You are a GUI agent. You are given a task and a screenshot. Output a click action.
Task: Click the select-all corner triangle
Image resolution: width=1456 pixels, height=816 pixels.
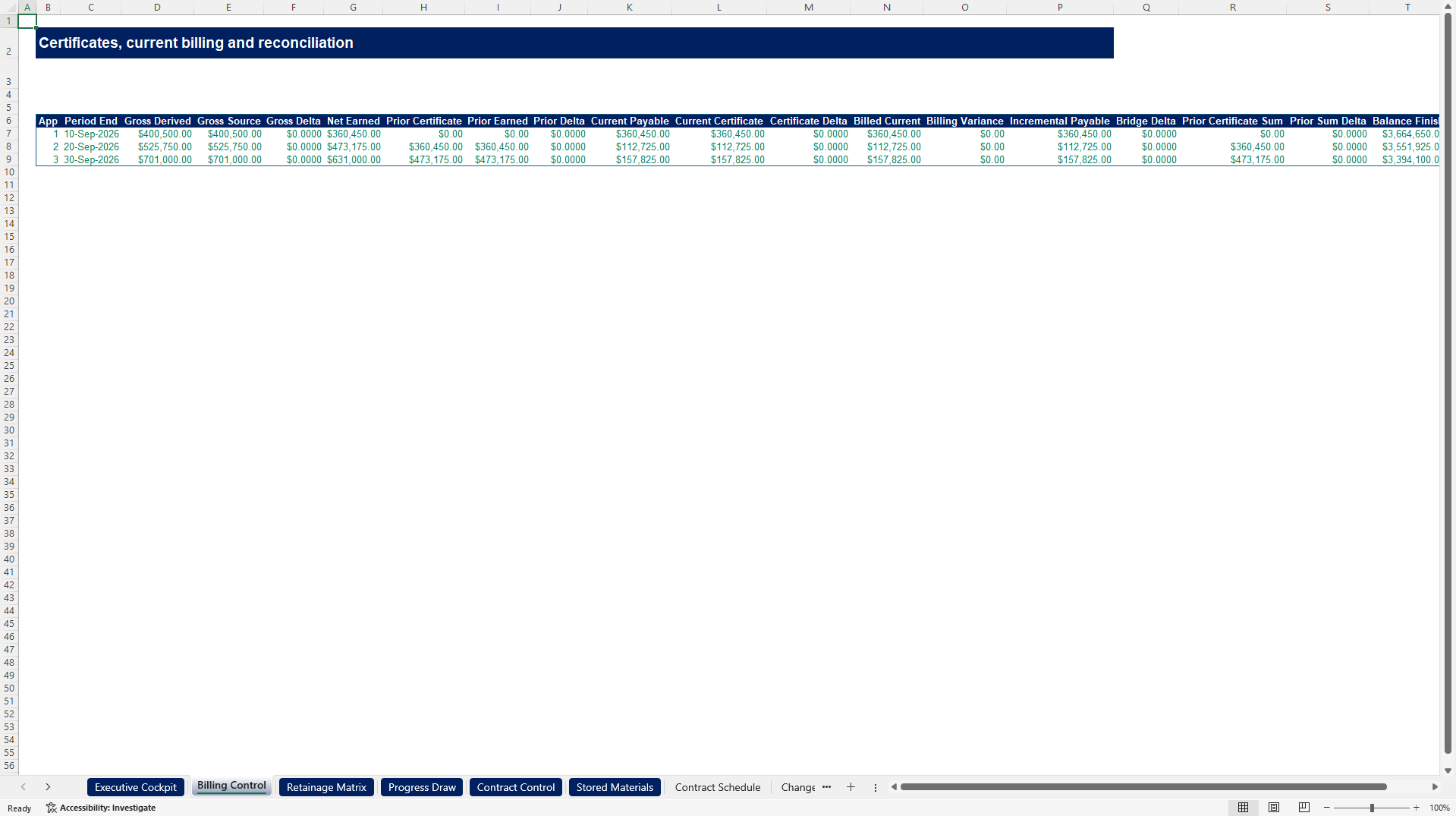pos(9,7)
